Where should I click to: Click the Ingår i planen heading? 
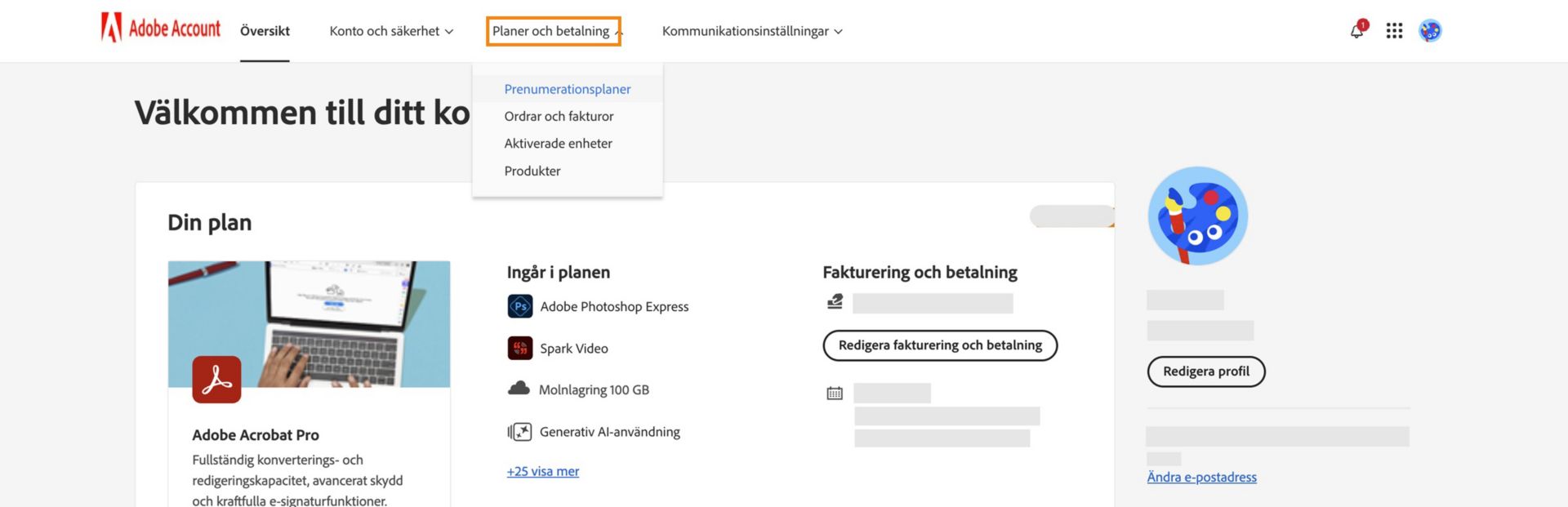[x=559, y=273]
